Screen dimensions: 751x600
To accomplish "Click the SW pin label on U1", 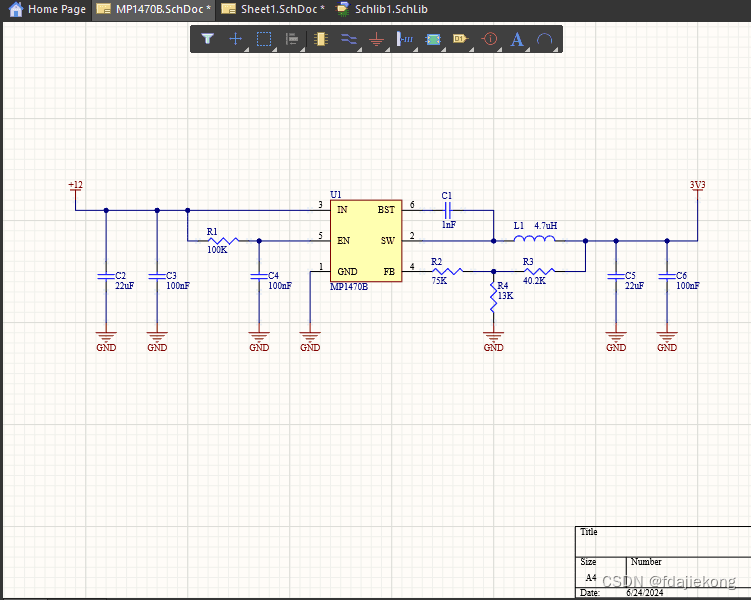I will [x=388, y=240].
